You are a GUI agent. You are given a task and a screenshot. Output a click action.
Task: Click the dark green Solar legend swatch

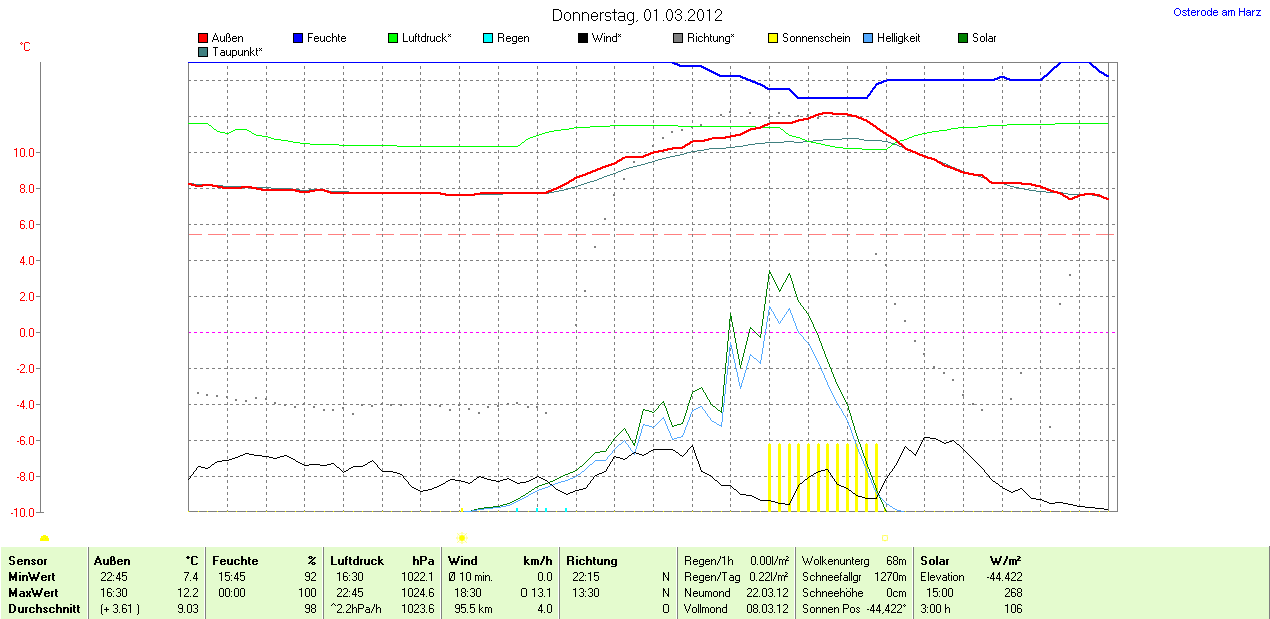[963, 38]
